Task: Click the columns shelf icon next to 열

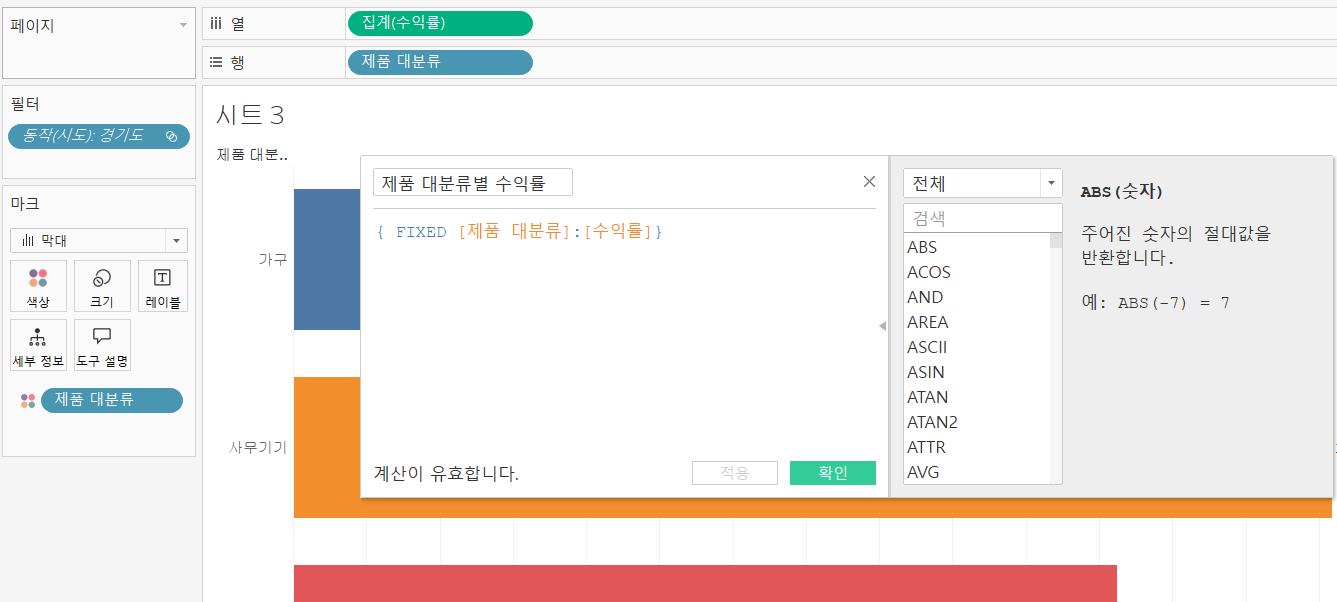Action: (x=215, y=23)
